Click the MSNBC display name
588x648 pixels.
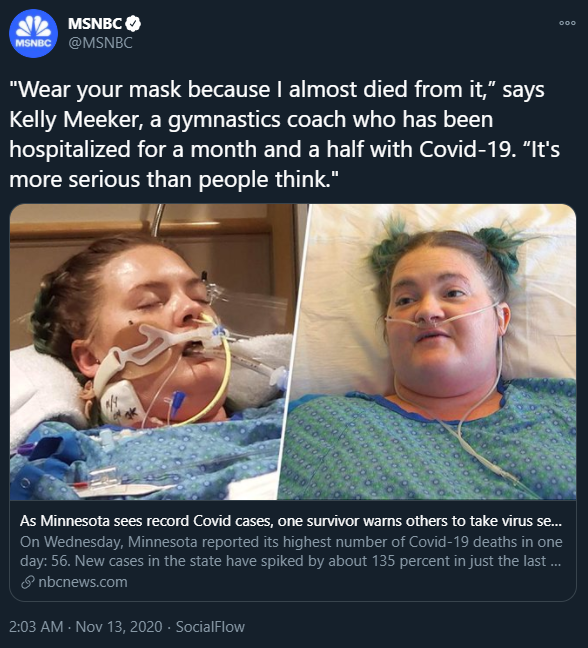(x=95, y=24)
